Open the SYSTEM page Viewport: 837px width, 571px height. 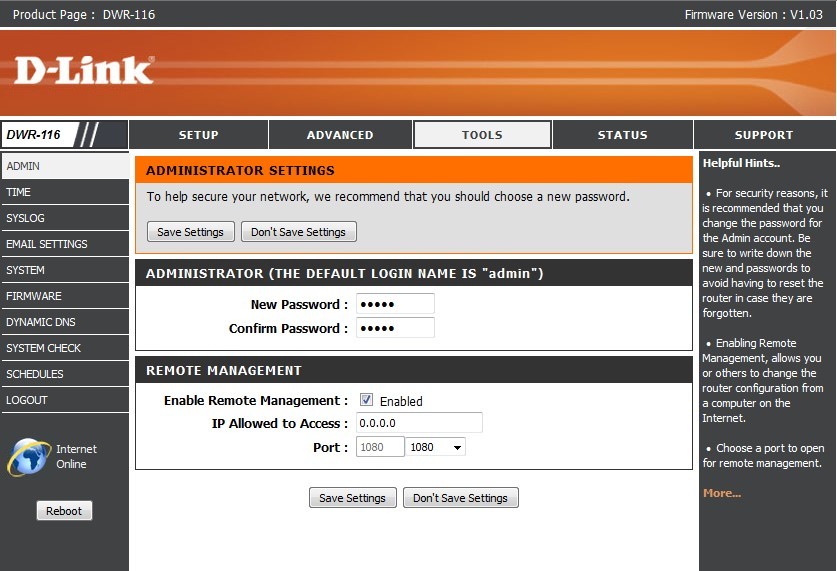tap(65, 270)
